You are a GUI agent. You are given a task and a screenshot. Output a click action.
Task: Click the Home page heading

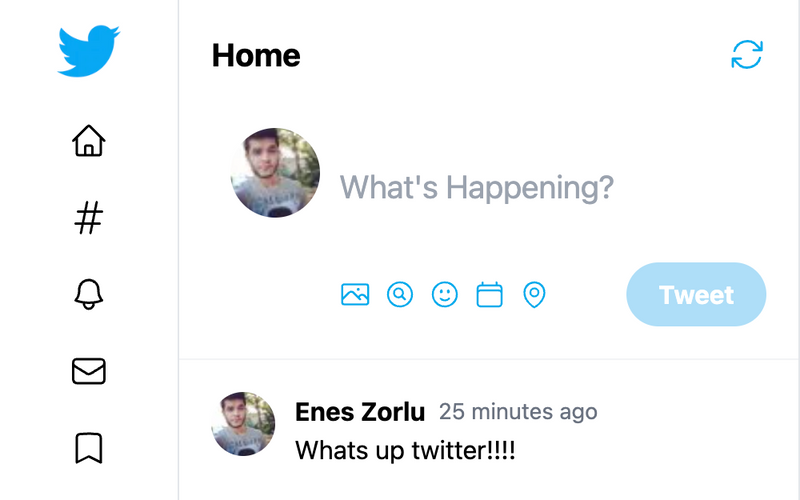(x=256, y=55)
